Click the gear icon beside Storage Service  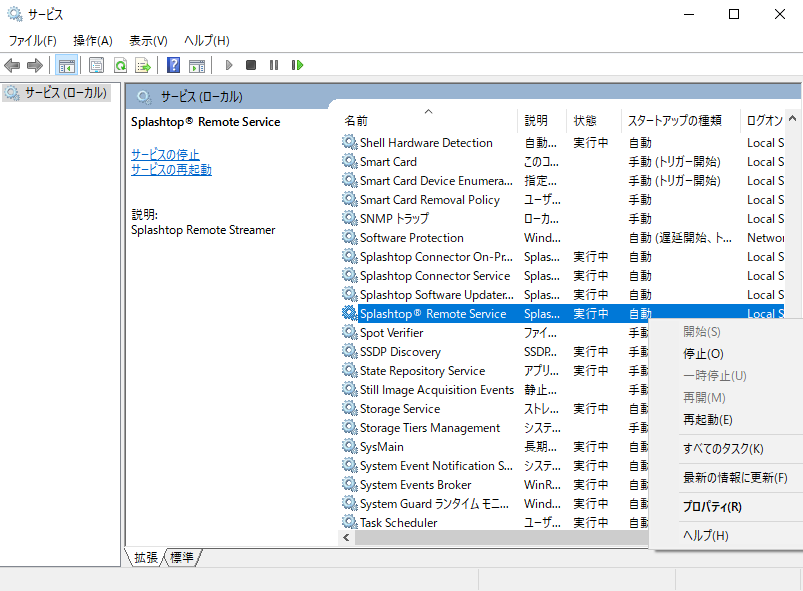[350, 408]
